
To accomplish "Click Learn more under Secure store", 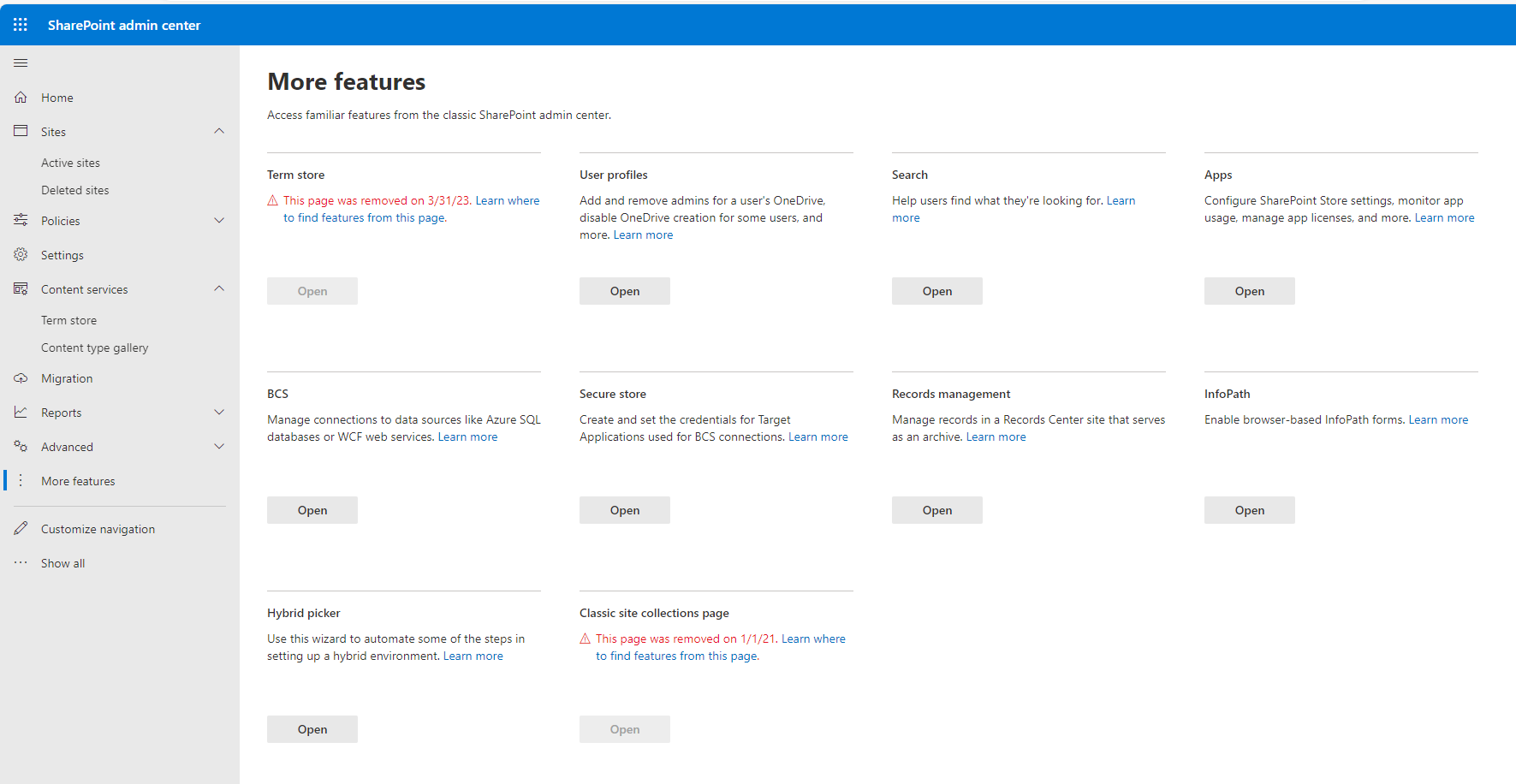I will click(x=817, y=437).
